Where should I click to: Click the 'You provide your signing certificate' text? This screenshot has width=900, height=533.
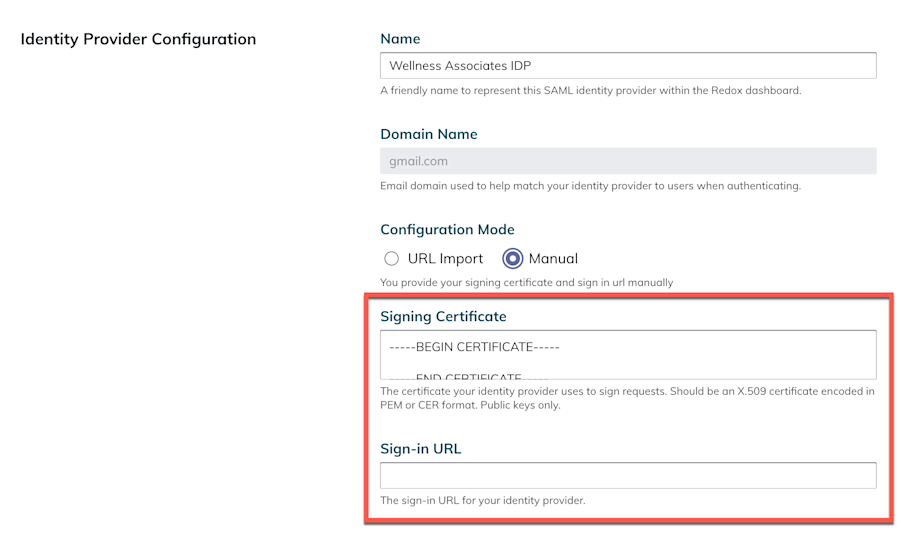click(x=526, y=282)
